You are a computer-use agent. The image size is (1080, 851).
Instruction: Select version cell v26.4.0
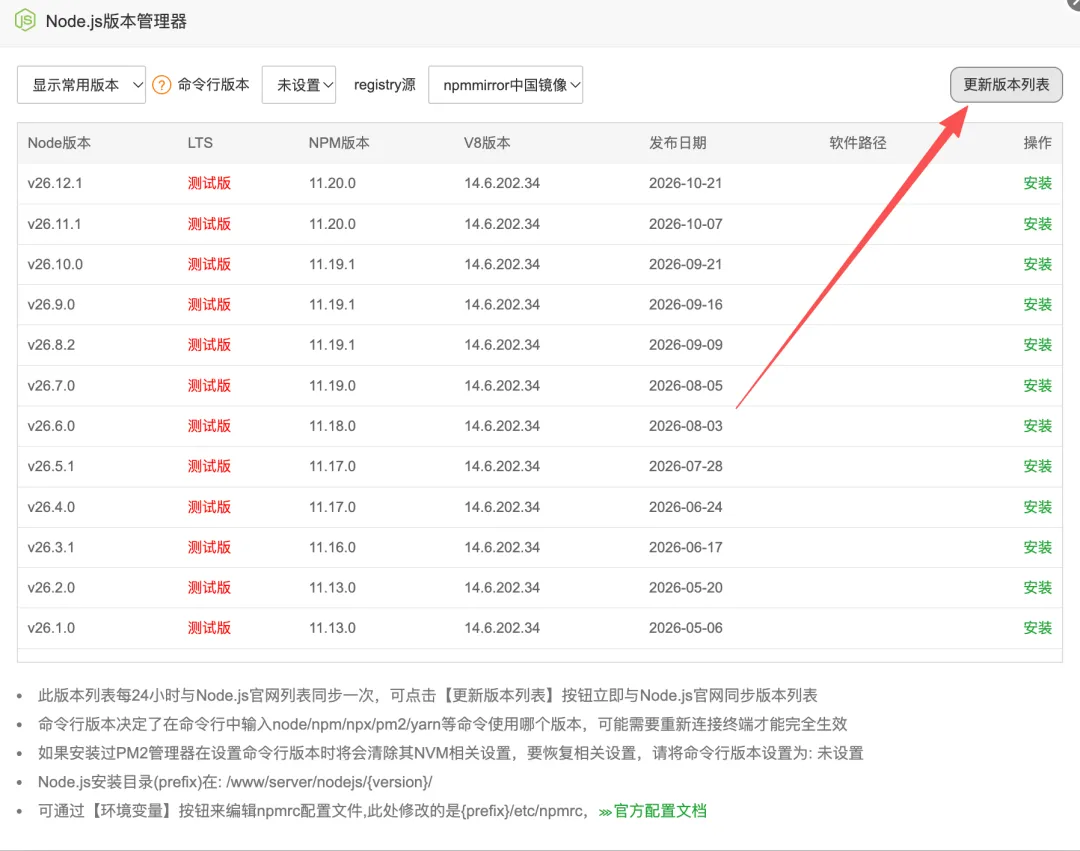(x=51, y=507)
